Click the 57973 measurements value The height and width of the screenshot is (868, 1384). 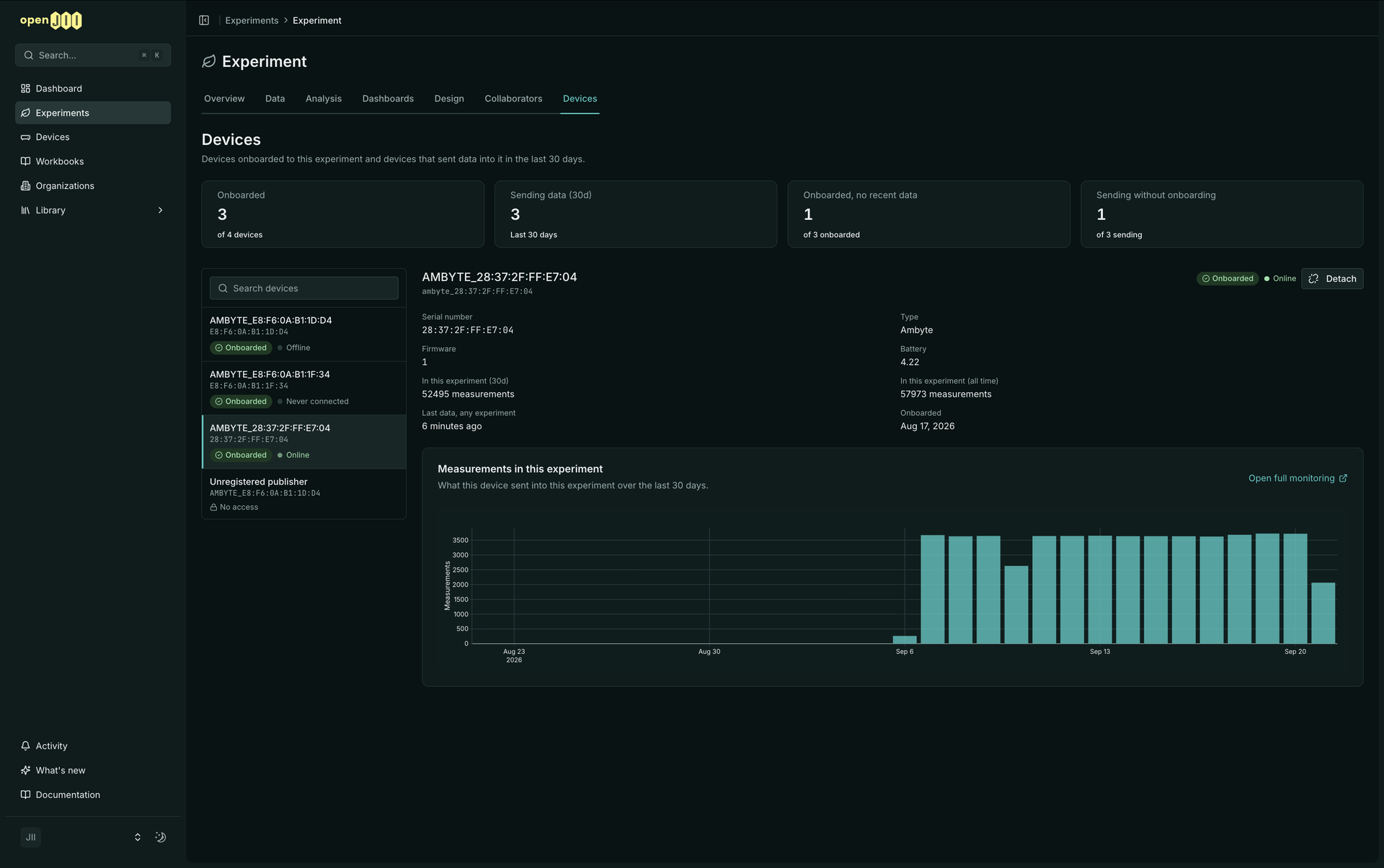pyautogui.click(x=946, y=394)
